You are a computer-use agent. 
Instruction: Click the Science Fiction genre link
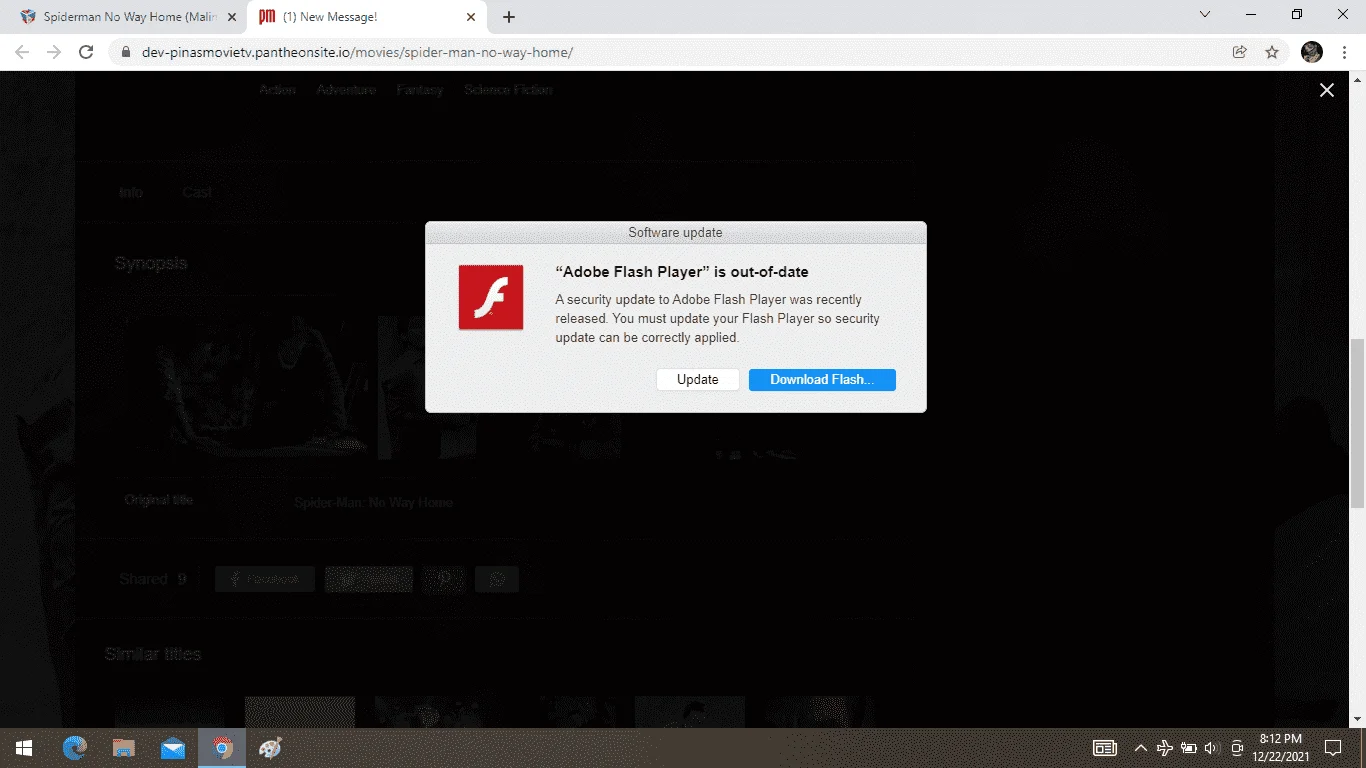tap(508, 90)
